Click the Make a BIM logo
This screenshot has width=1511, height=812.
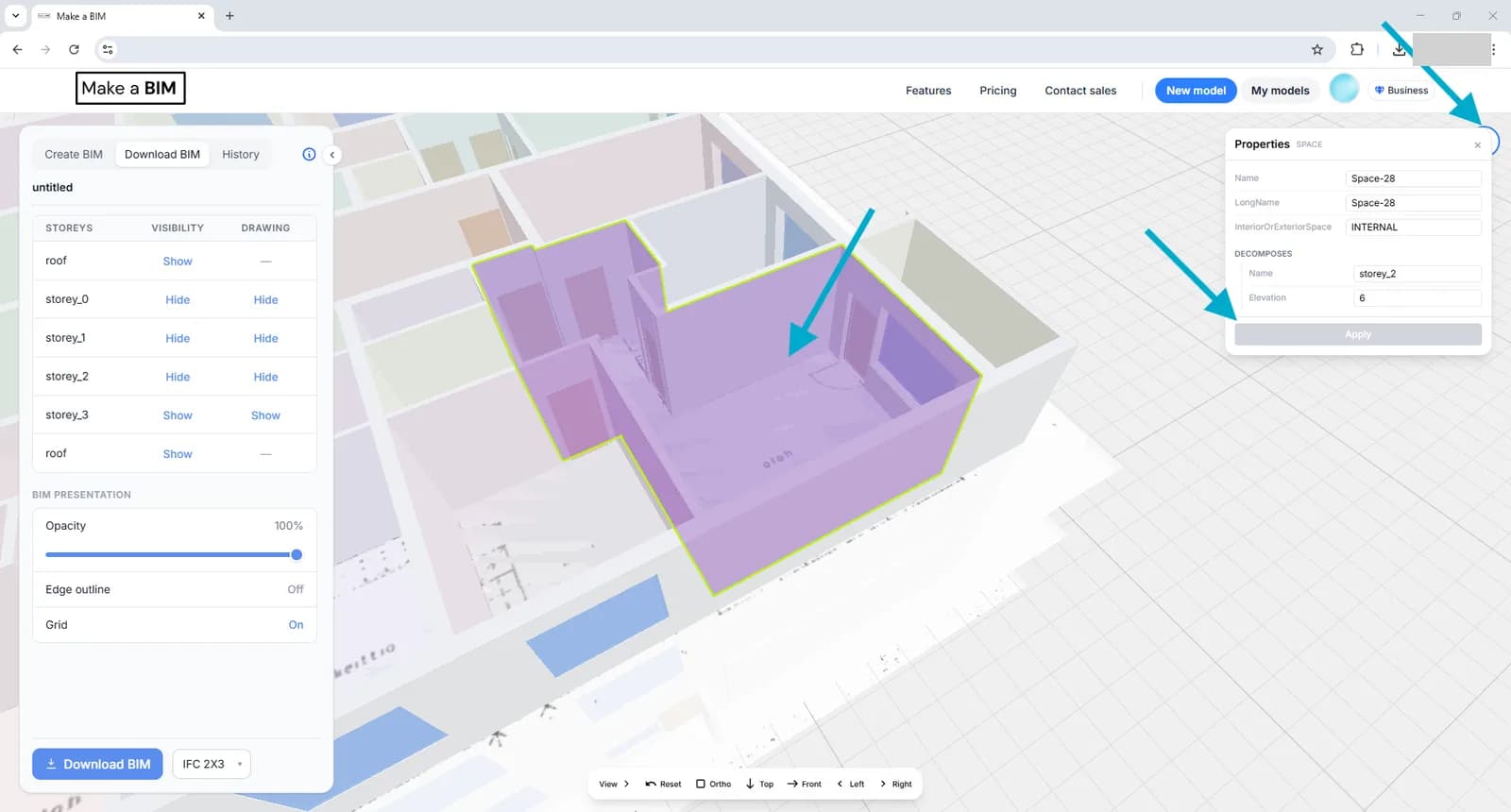point(129,88)
